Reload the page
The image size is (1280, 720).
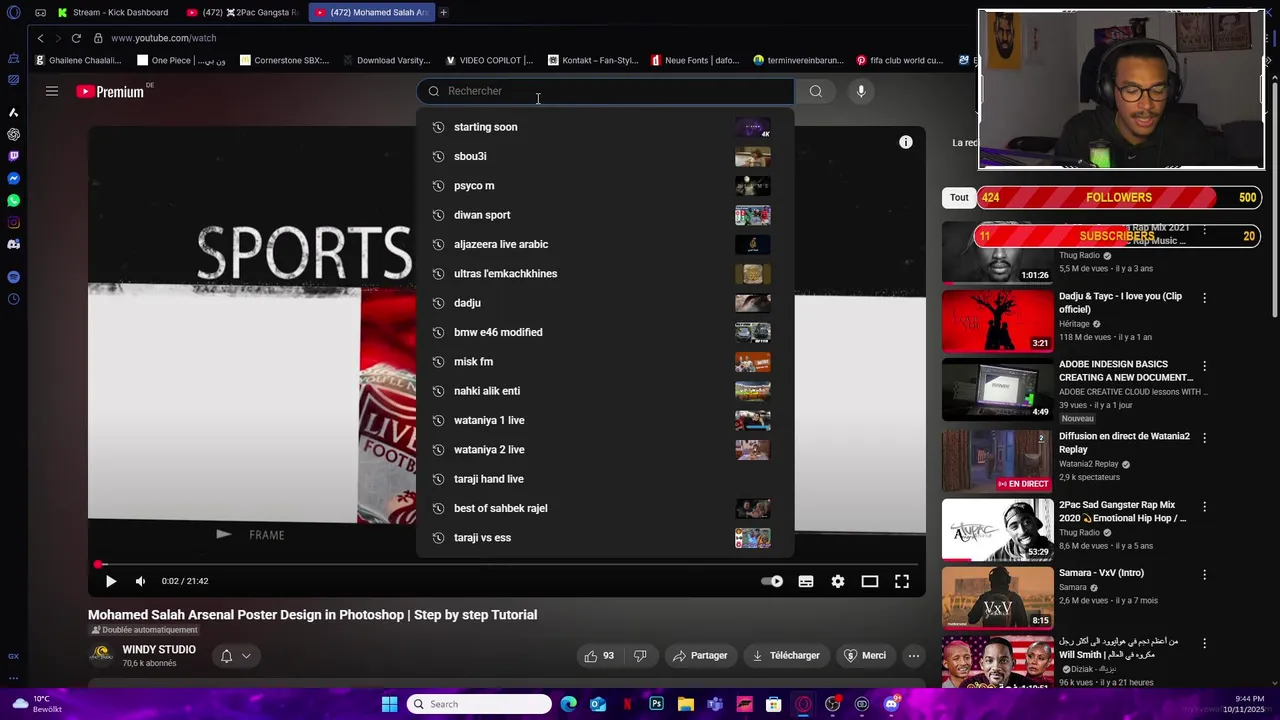point(76,38)
